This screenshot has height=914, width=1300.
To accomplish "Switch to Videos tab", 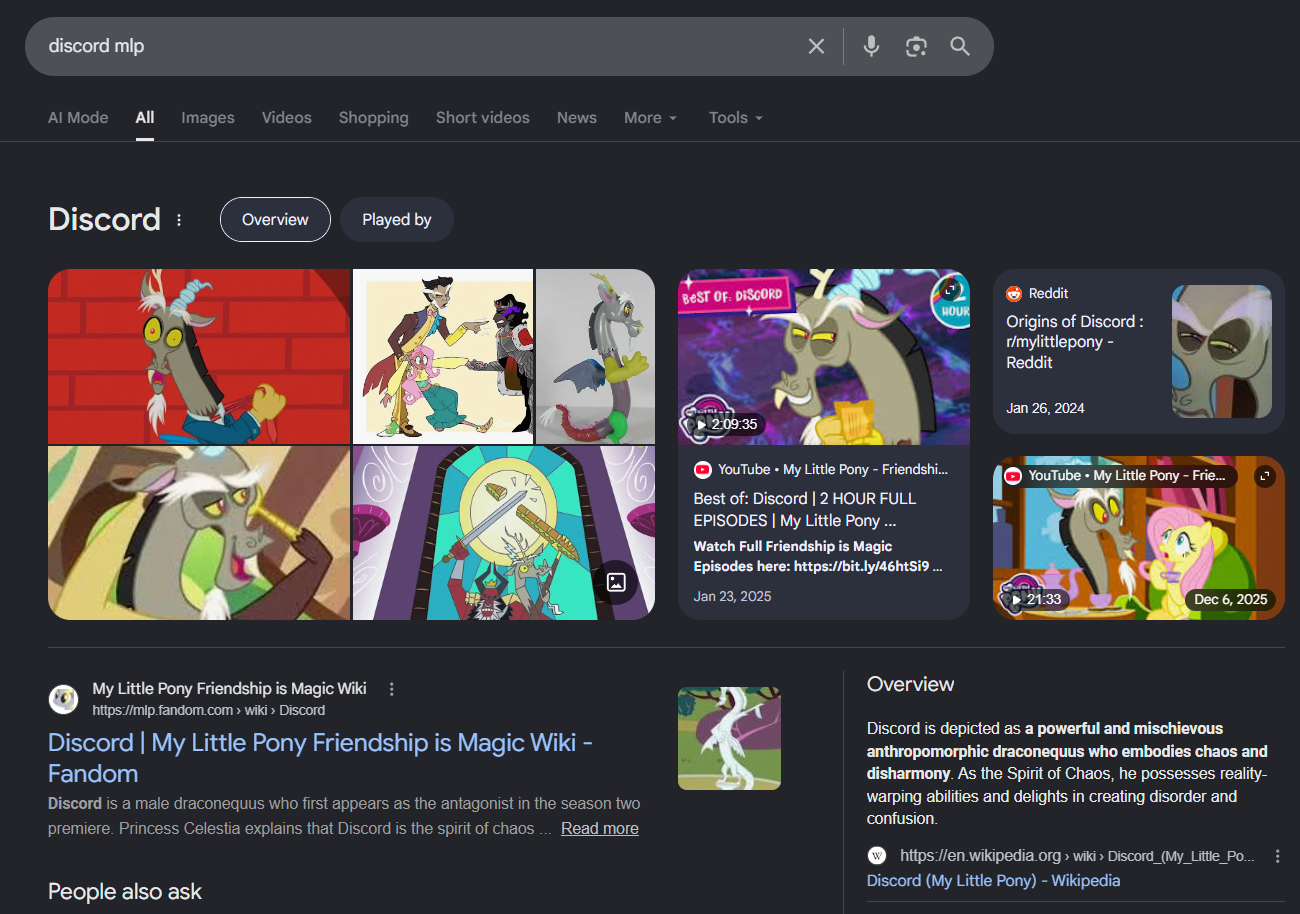I will click(x=287, y=117).
